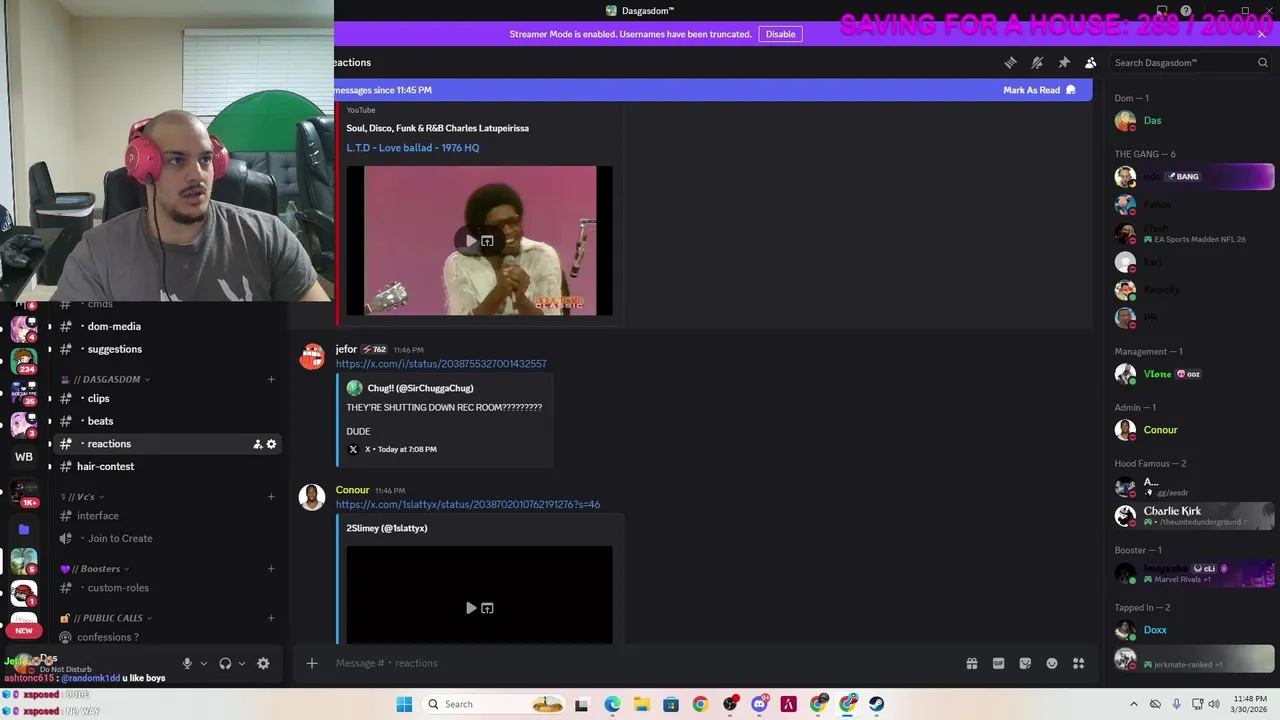1280x720 pixels.
Task: Open the sticker picker
Action: [x=1025, y=663]
